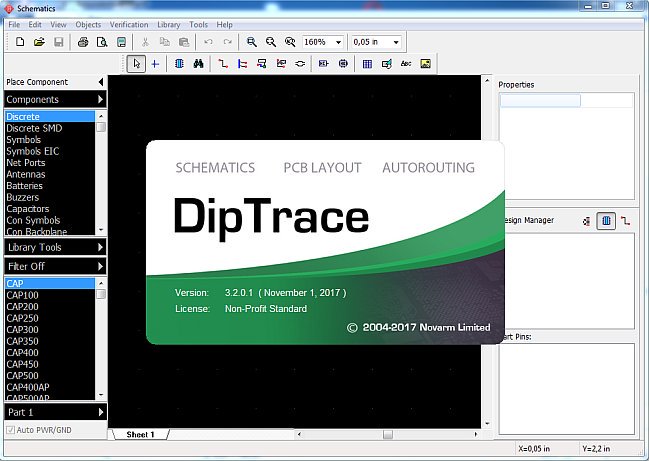Cut selection with scissors icon
Image resolution: width=649 pixels, height=461 pixels.
pyautogui.click(x=145, y=42)
